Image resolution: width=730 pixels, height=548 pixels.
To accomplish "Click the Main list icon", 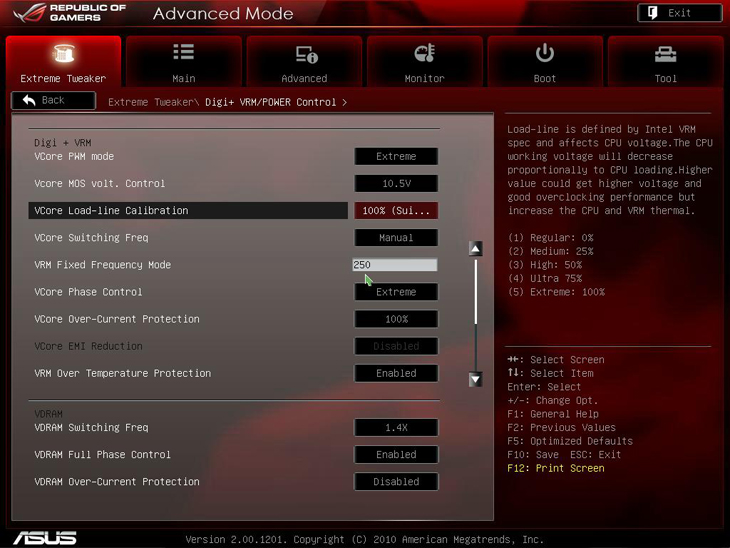I will (x=184, y=53).
